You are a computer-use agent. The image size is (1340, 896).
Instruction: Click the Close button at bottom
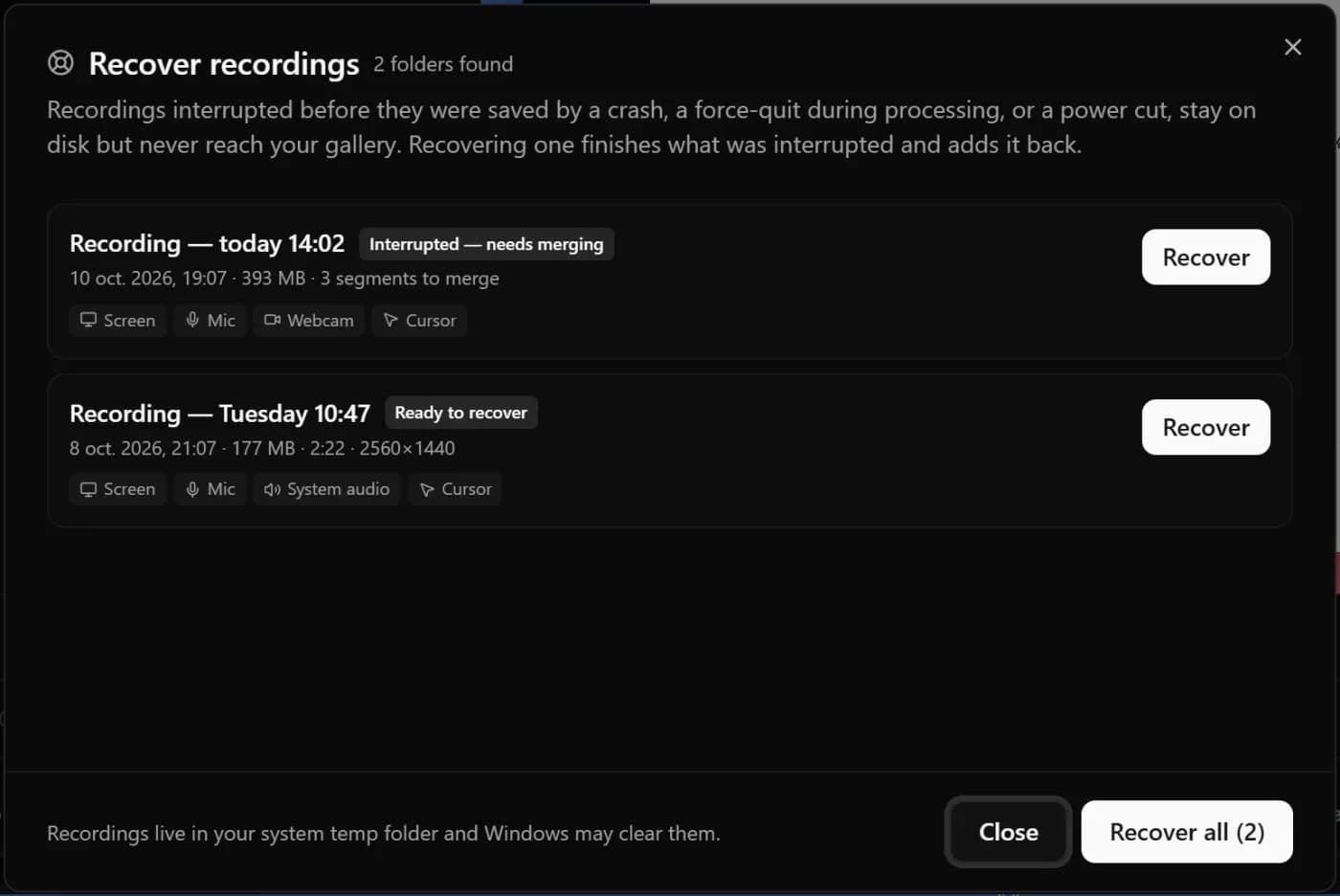click(1008, 832)
